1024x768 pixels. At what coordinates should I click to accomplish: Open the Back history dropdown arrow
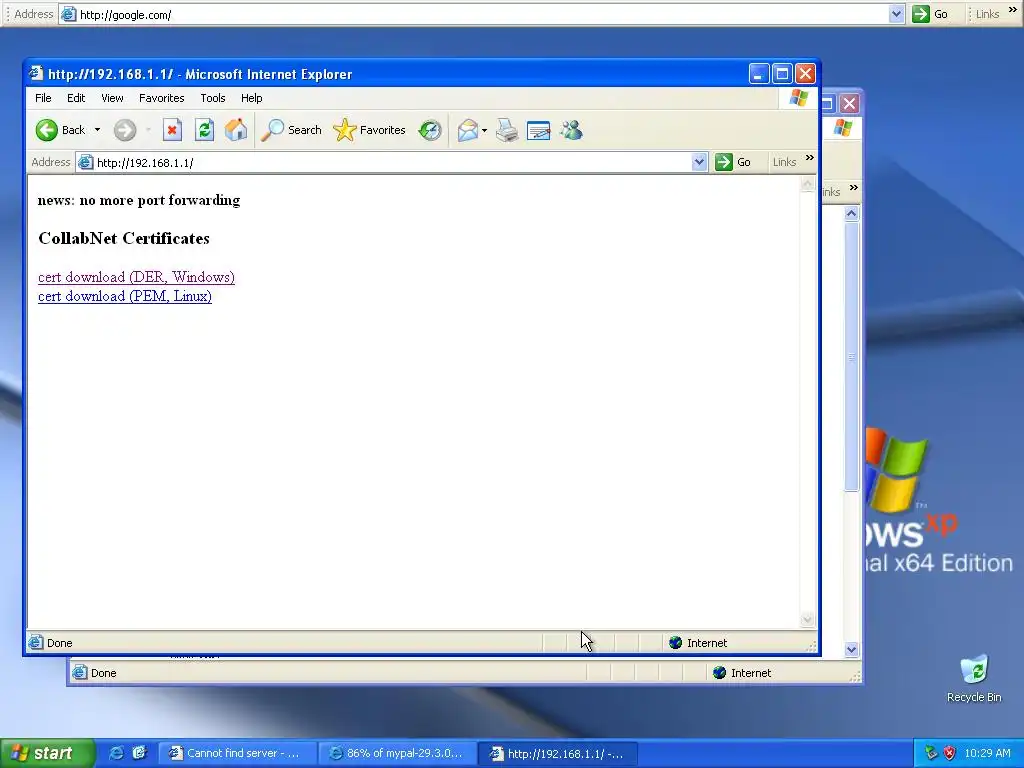[x=97, y=130]
